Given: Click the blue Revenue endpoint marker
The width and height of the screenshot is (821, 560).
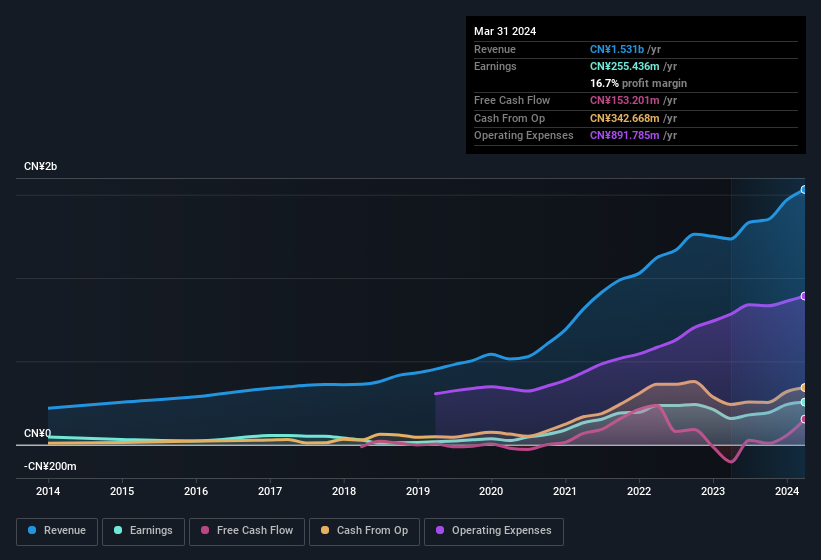Looking at the screenshot, I should [804, 189].
